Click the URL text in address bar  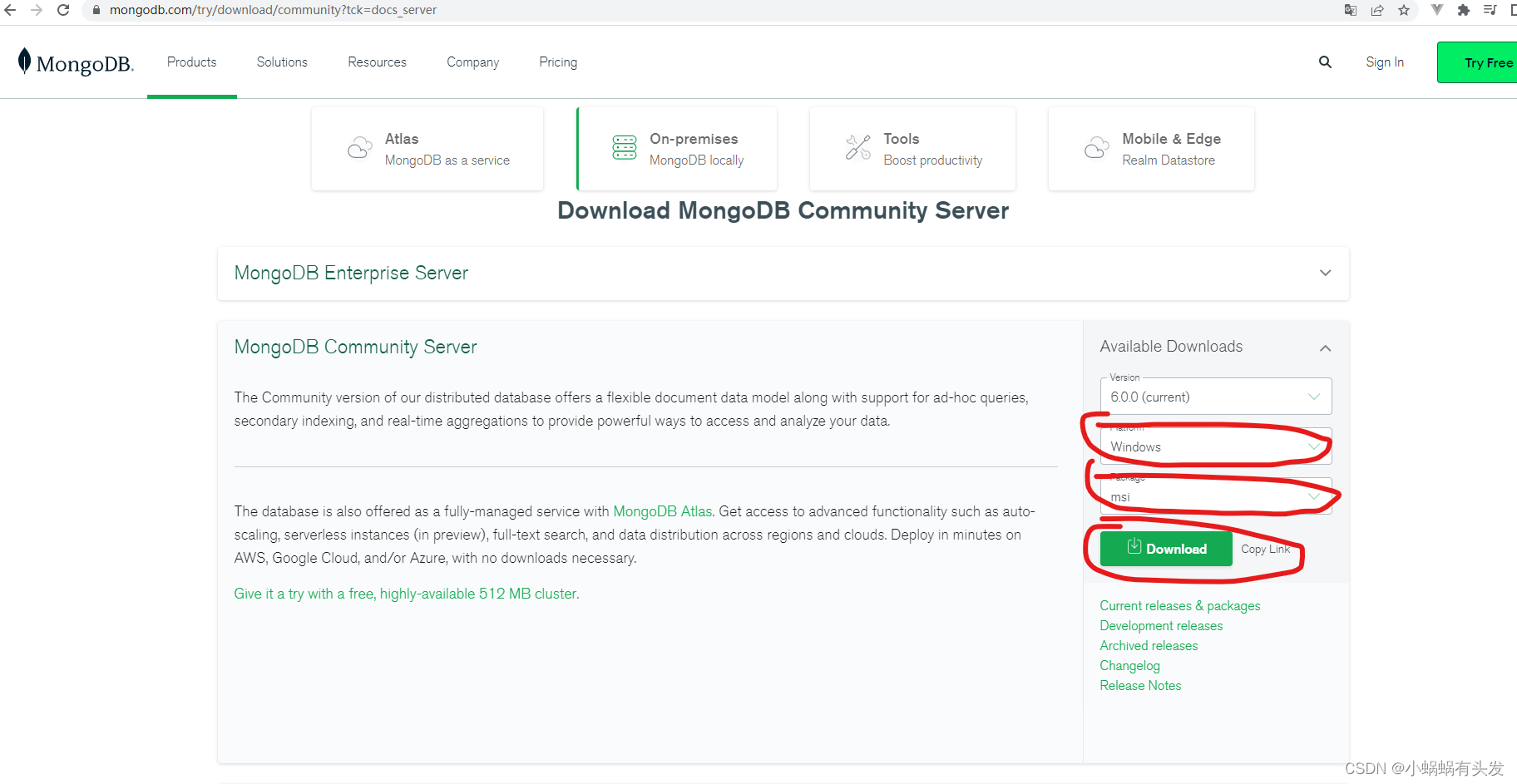pyautogui.click(x=273, y=10)
